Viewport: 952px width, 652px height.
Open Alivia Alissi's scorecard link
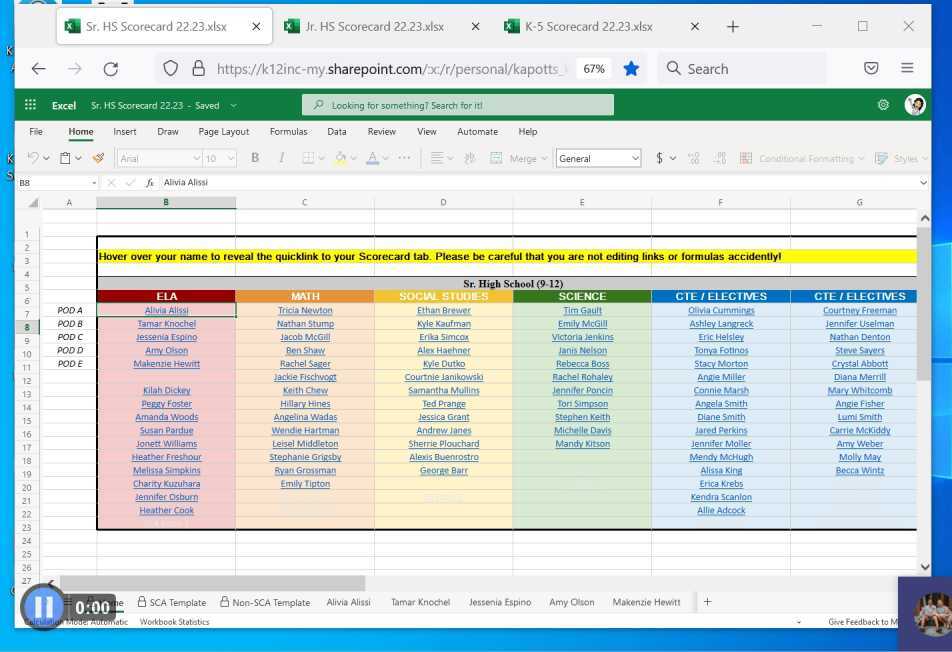point(166,310)
